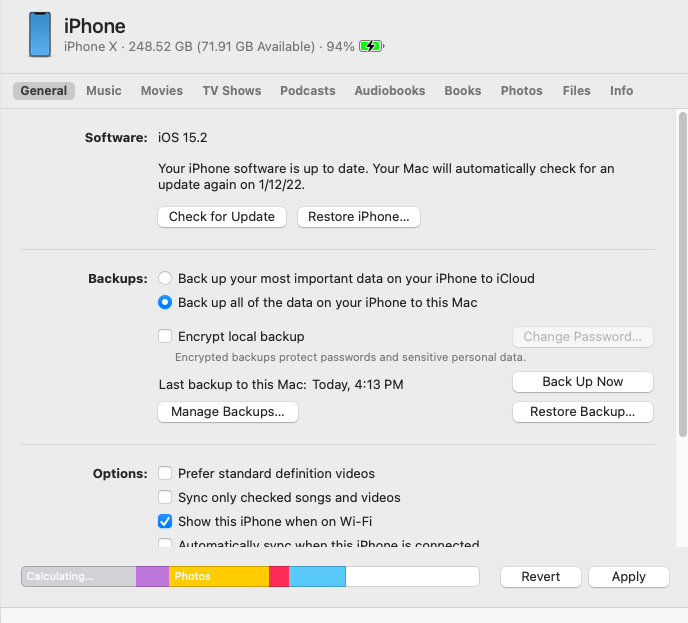This screenshot has height=623, width=688.
Task: Check Sync only checked songs and videos
Action: (165, 497)
